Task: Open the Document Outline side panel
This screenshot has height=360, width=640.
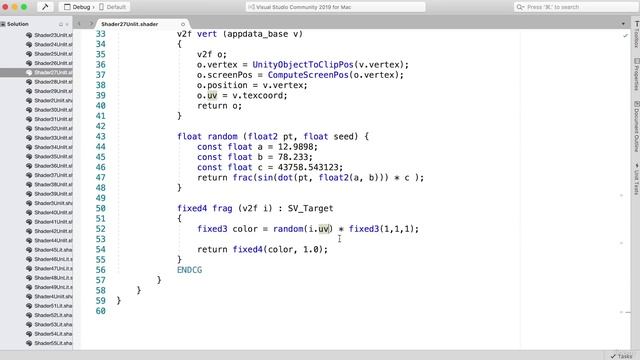Action: point(636,127)
